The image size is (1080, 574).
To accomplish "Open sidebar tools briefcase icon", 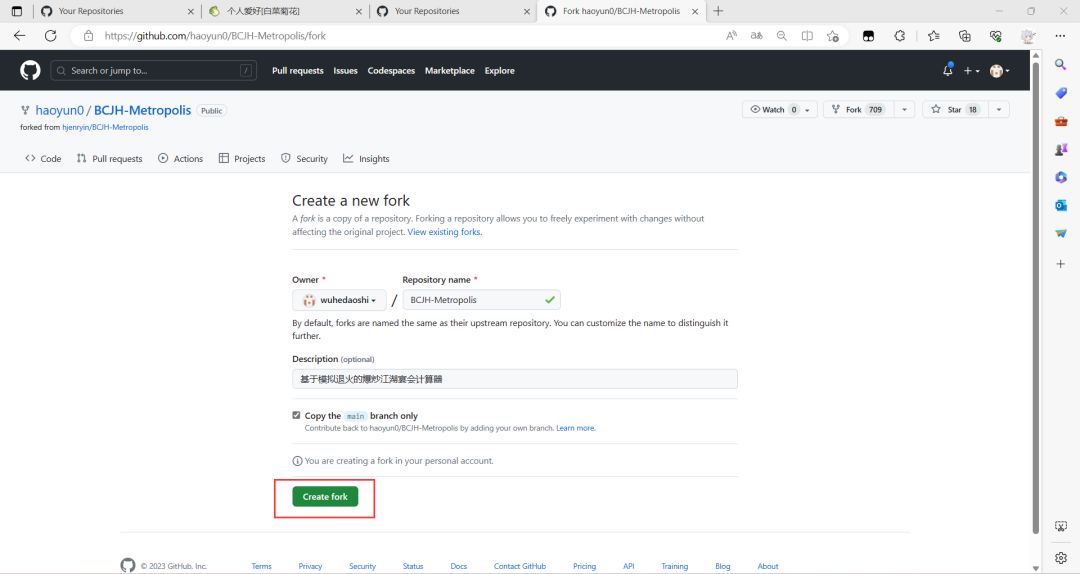I will (1061, 121).
